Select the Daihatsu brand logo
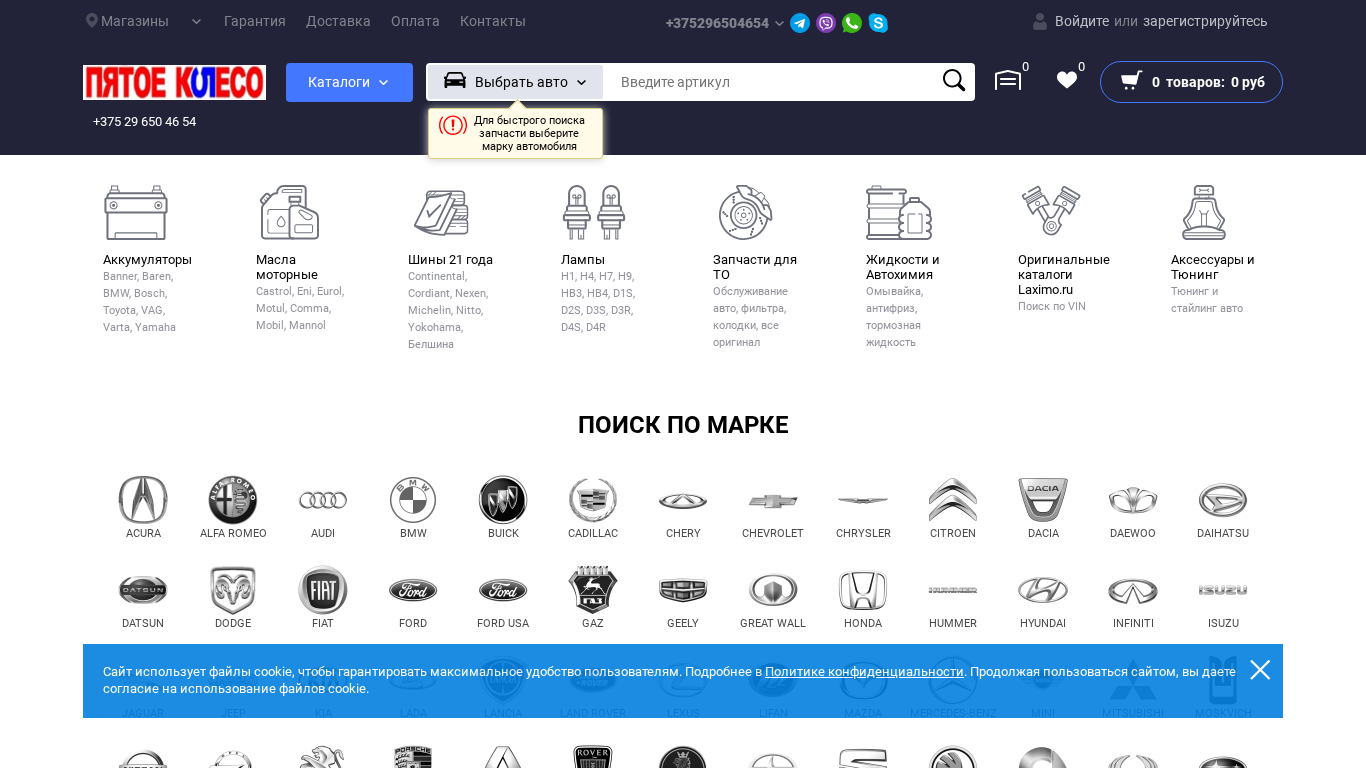 (1223, 500)
